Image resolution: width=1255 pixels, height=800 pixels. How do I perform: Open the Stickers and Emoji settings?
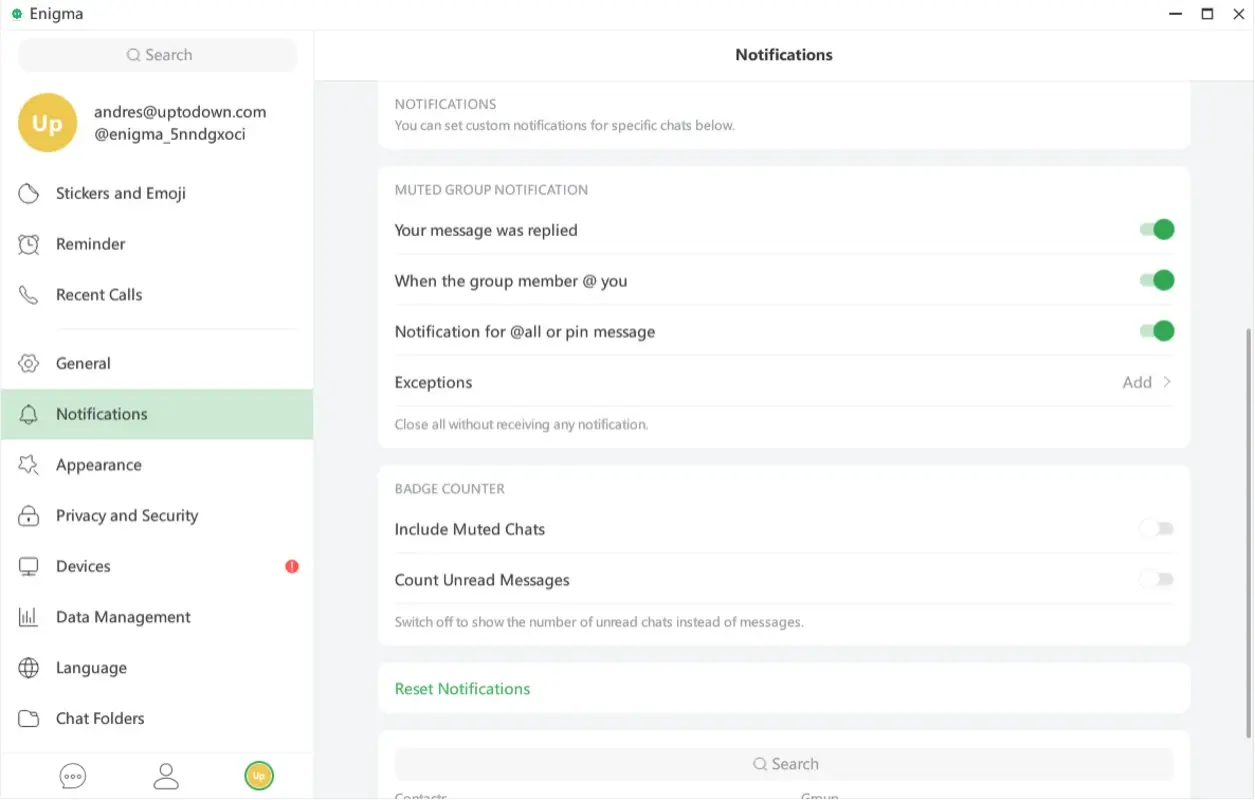[x=120, y=193]
